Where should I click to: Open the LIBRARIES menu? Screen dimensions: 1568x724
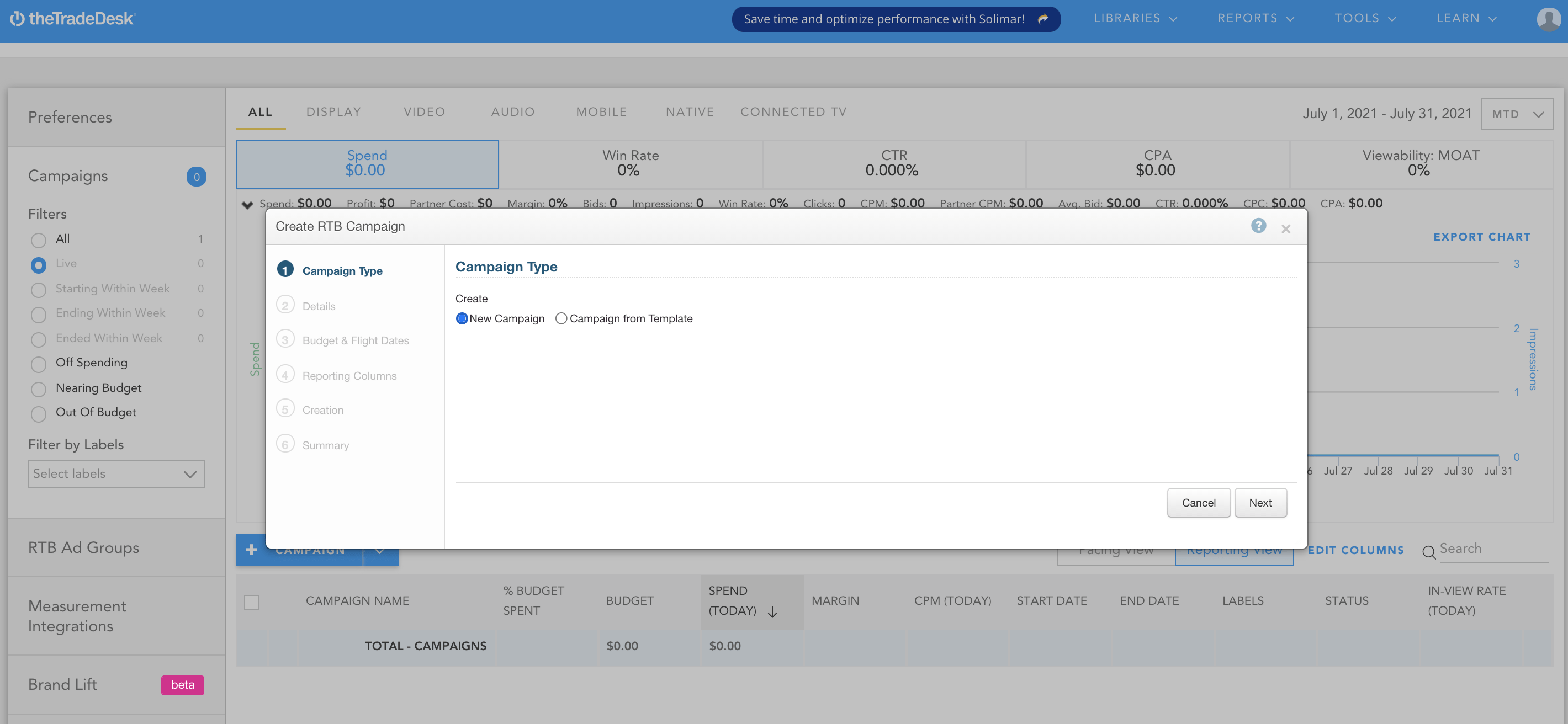click(1133, 18)
